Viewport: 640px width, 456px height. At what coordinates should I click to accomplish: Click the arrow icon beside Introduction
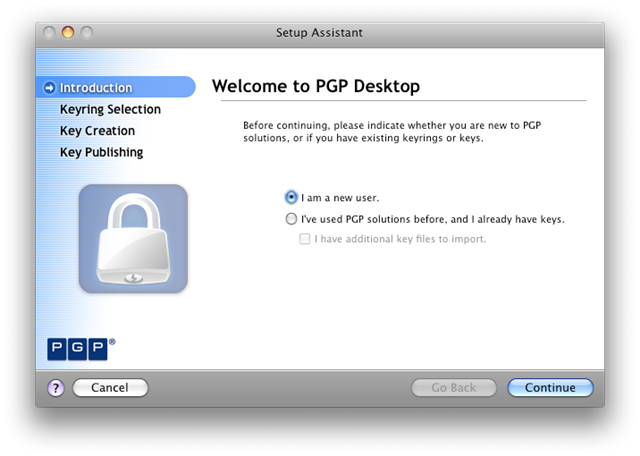(49, 87)
